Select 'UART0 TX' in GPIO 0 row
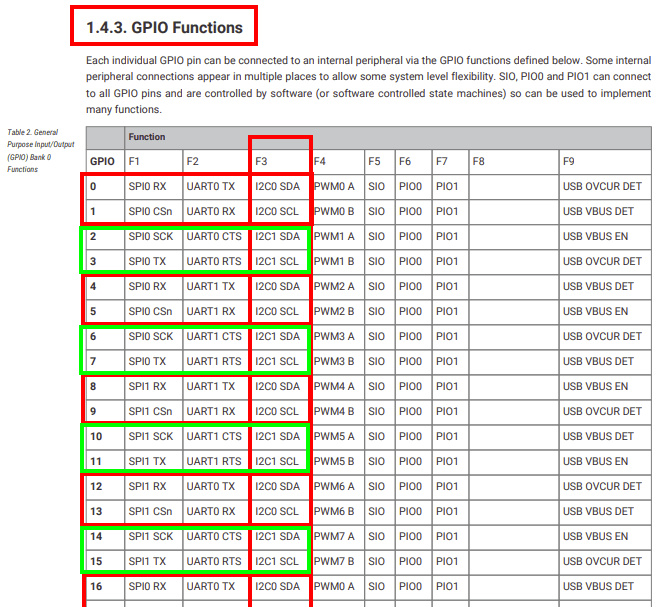Viewport: 660px width, 607px height. [211, 186]
